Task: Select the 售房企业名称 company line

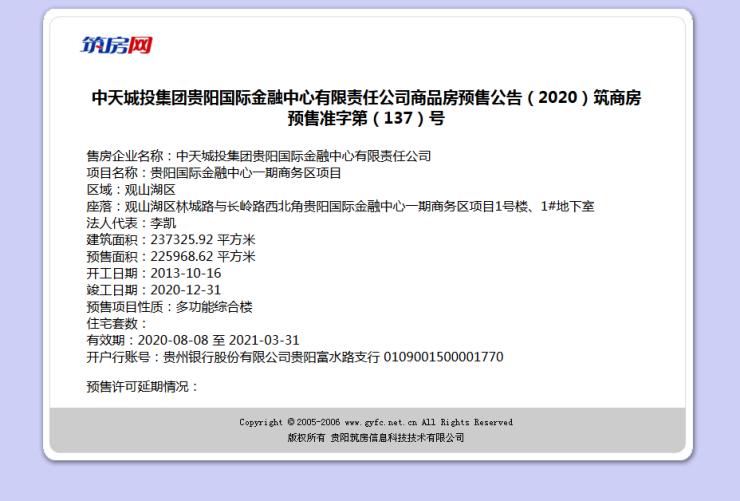Action: pos(259,156)
